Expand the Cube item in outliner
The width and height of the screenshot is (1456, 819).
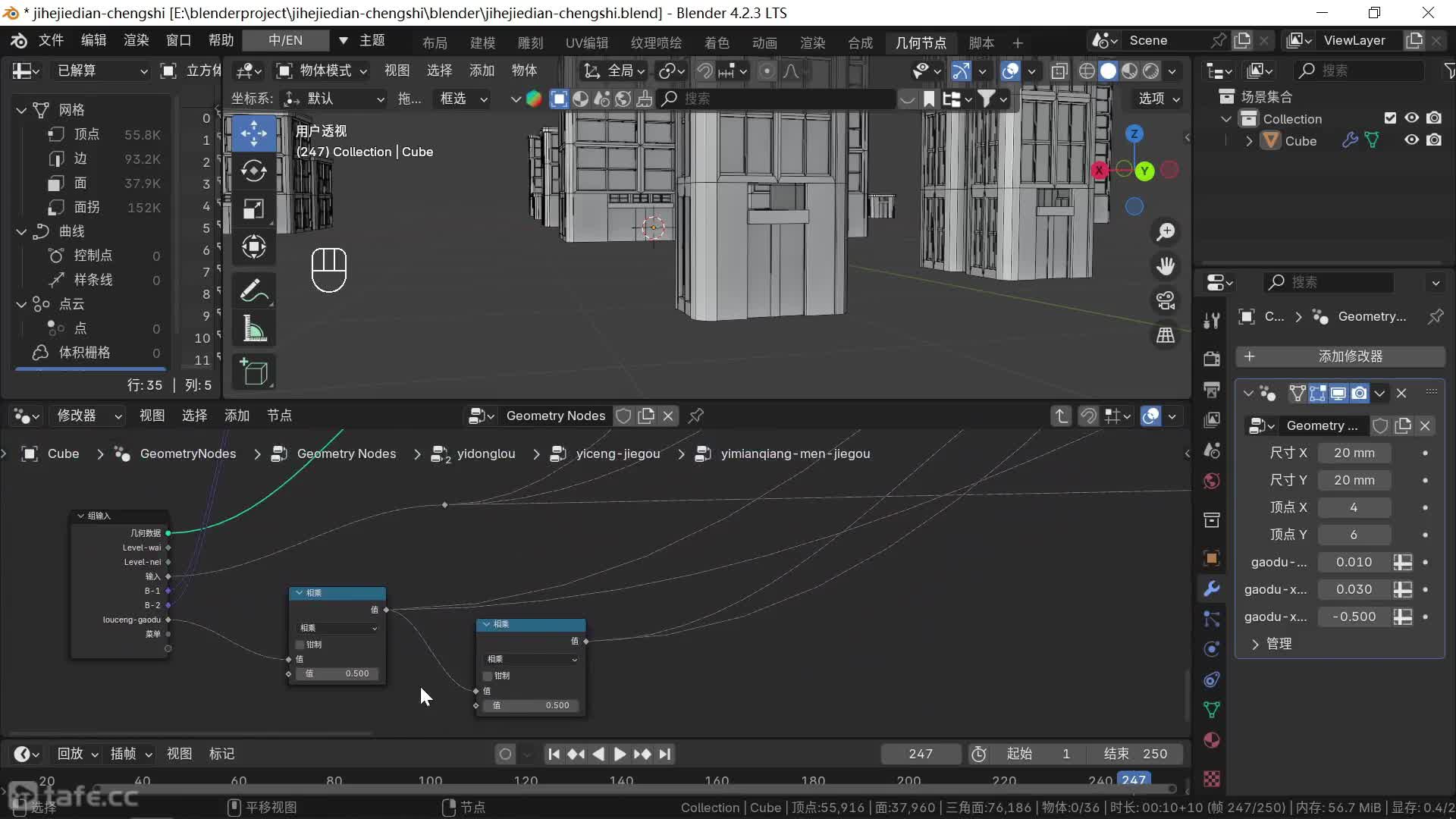[1249, 141]
